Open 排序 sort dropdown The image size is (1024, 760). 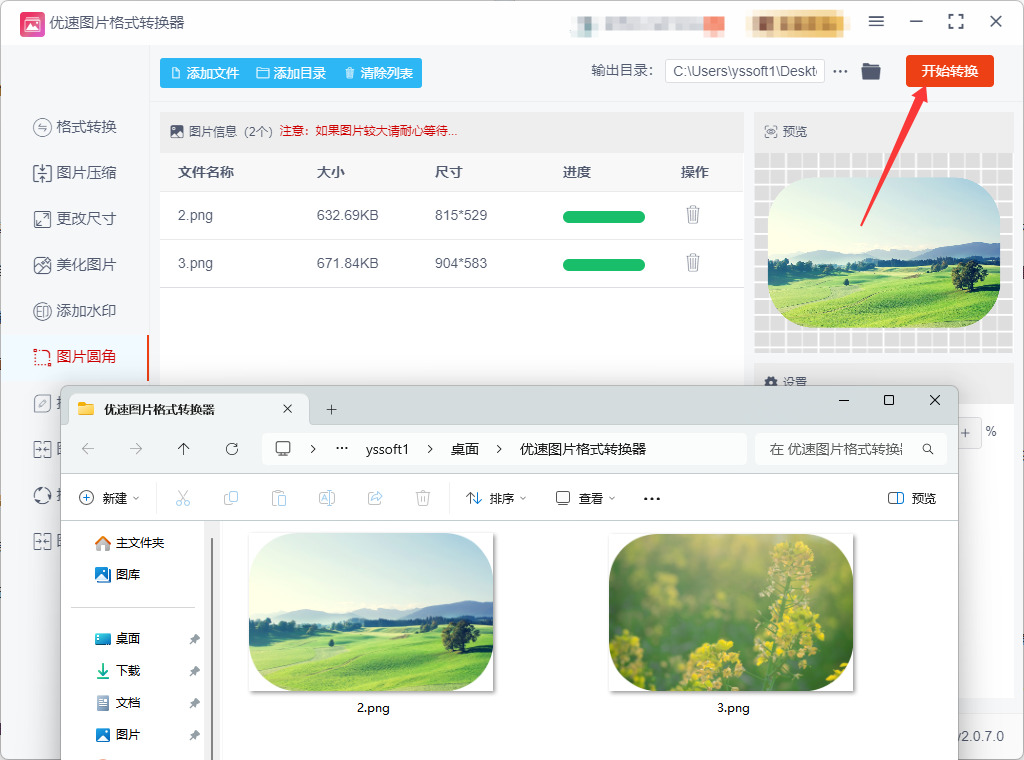click(496, 498)
